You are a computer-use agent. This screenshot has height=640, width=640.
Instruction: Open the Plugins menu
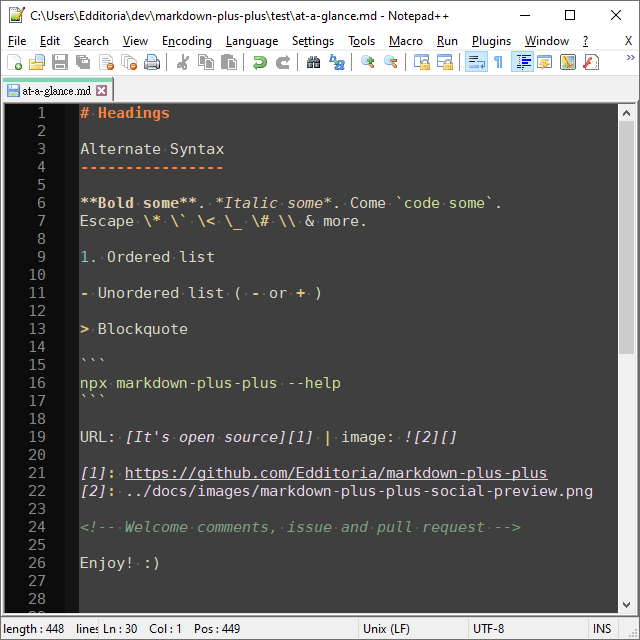coord(491,41)
